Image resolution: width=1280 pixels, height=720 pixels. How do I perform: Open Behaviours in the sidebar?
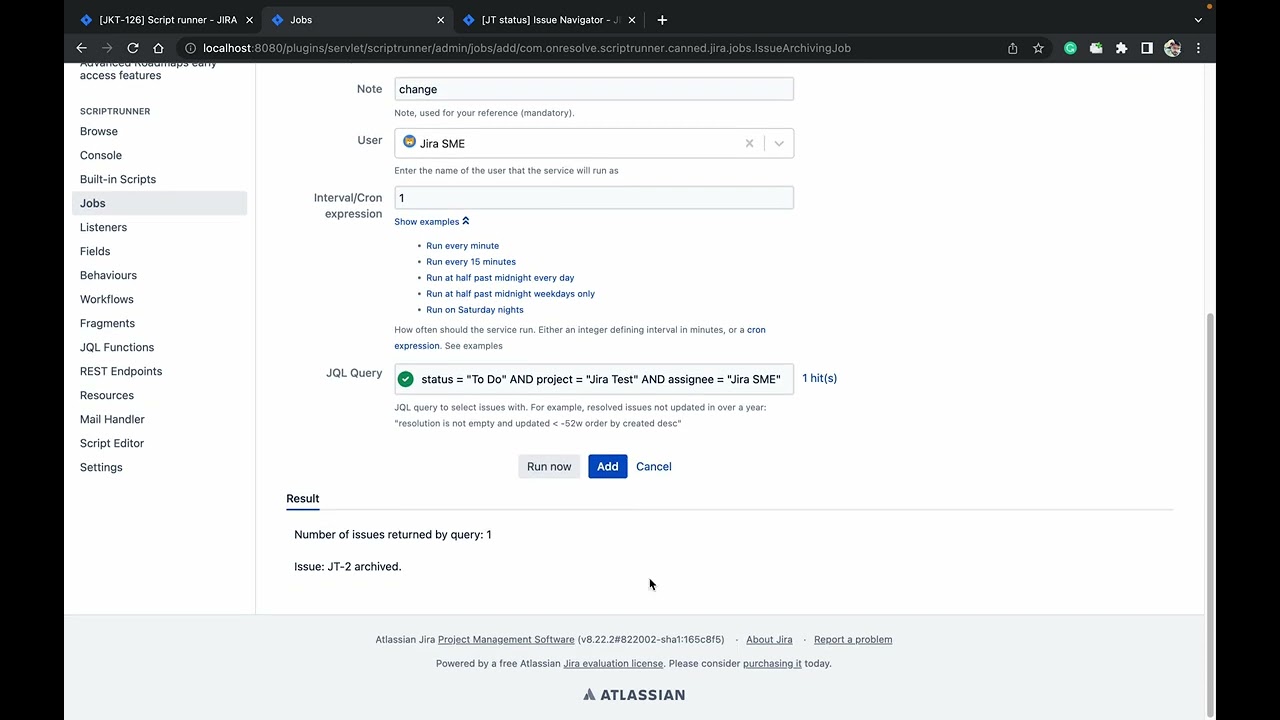click(108, 275)
